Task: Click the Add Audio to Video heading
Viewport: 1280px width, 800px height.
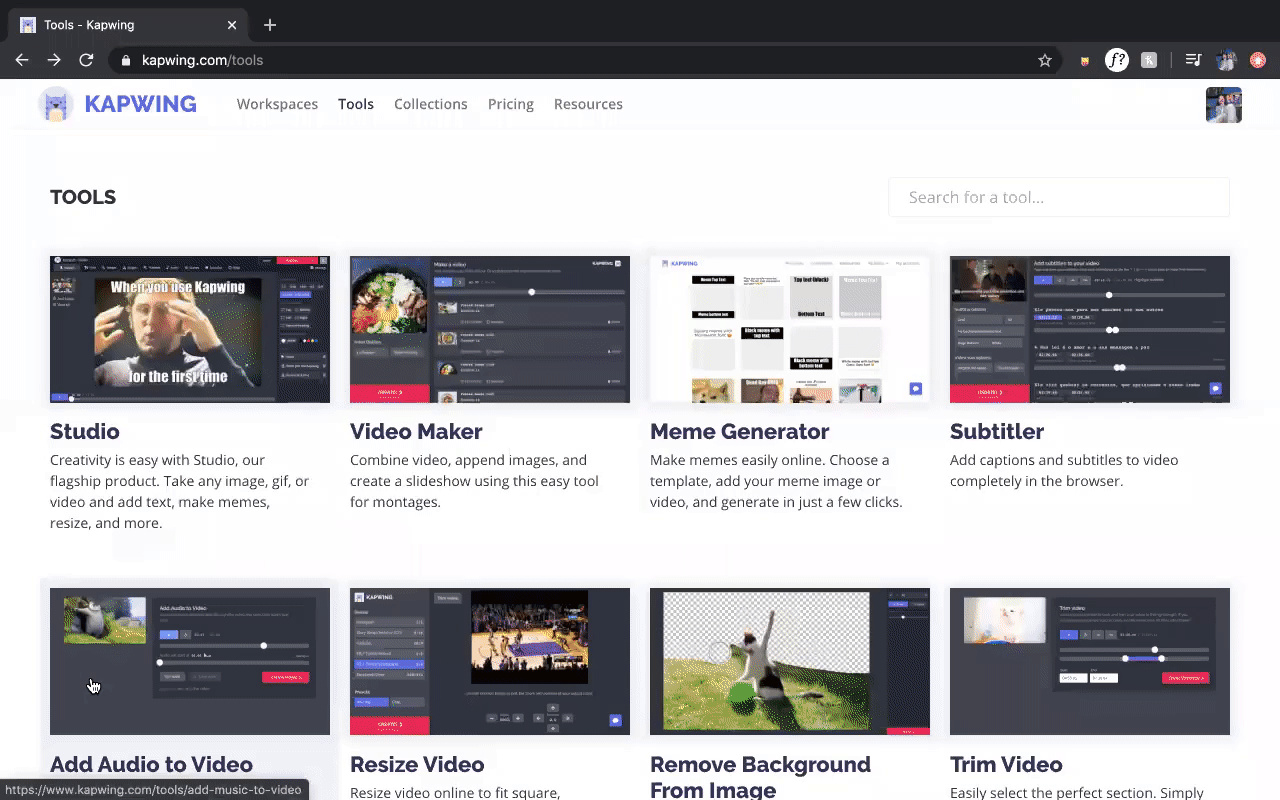Action: tap(151, 764)
